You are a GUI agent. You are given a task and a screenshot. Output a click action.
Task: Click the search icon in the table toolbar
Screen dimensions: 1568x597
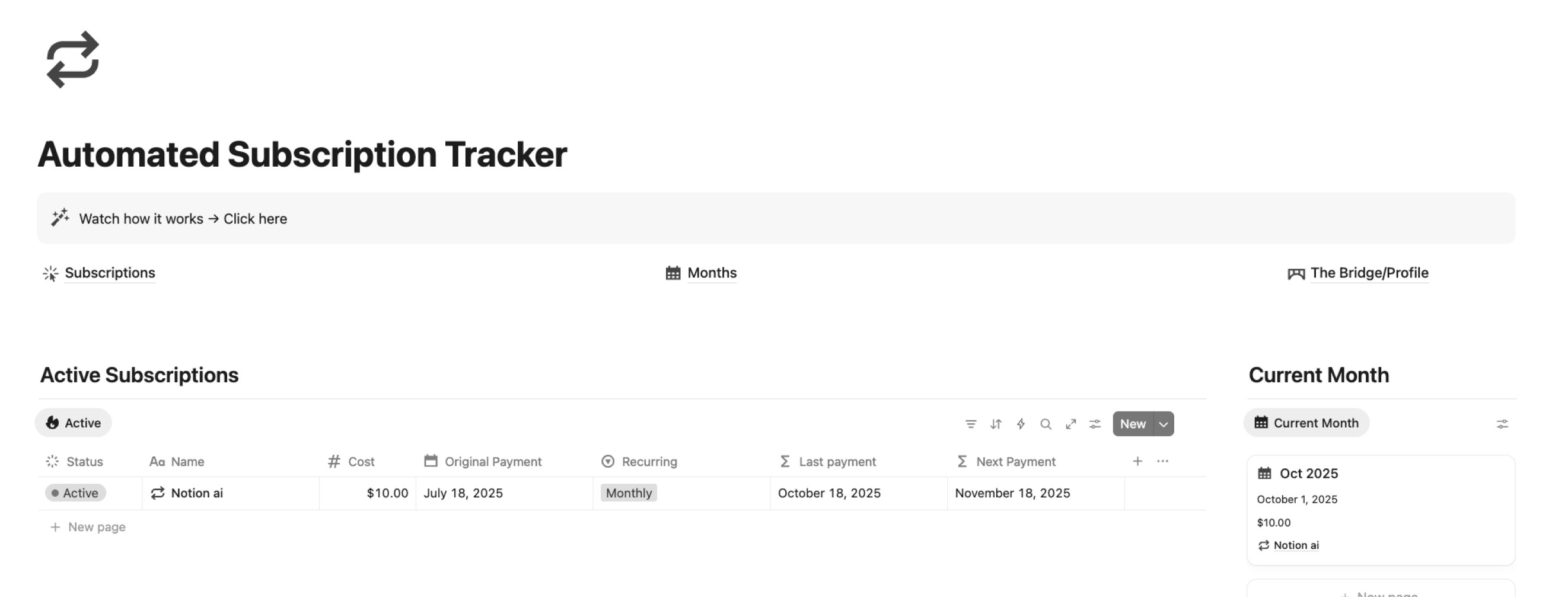pos(1046,423)
